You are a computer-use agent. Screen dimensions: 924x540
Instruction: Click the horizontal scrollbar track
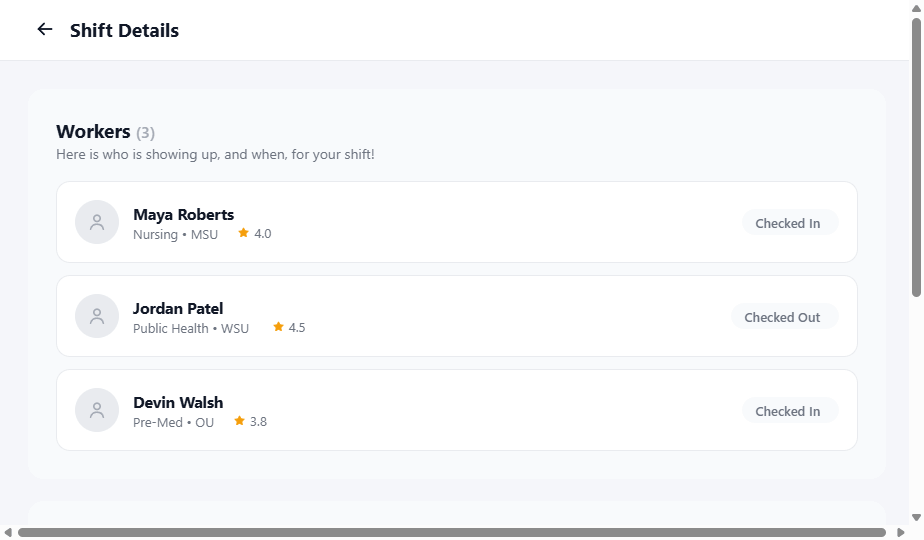(x=452, y=532)
